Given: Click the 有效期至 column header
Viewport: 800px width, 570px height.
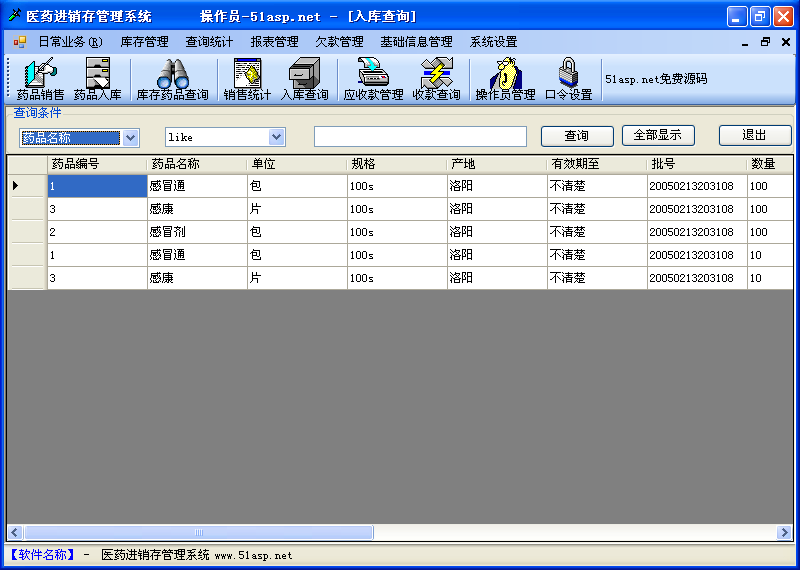Looking at the screenshot, I should (597, 164).
